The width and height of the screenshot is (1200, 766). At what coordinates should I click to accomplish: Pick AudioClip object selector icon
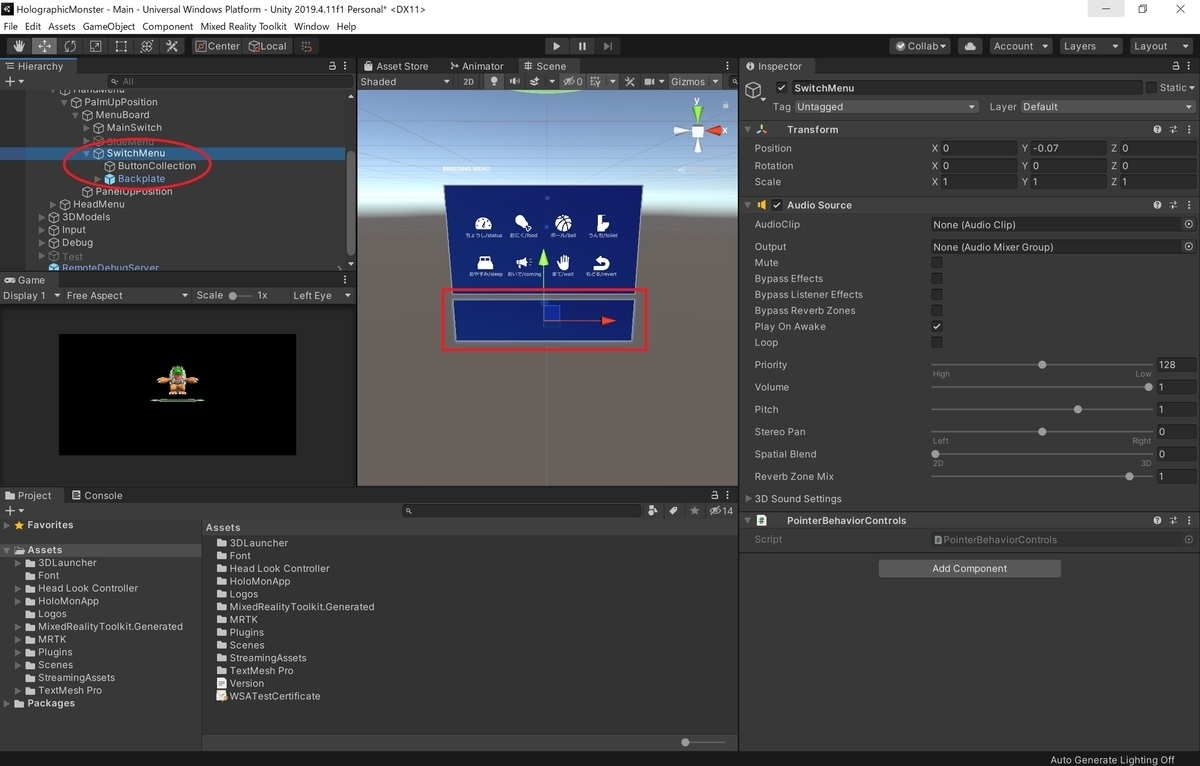[1188, 225]
